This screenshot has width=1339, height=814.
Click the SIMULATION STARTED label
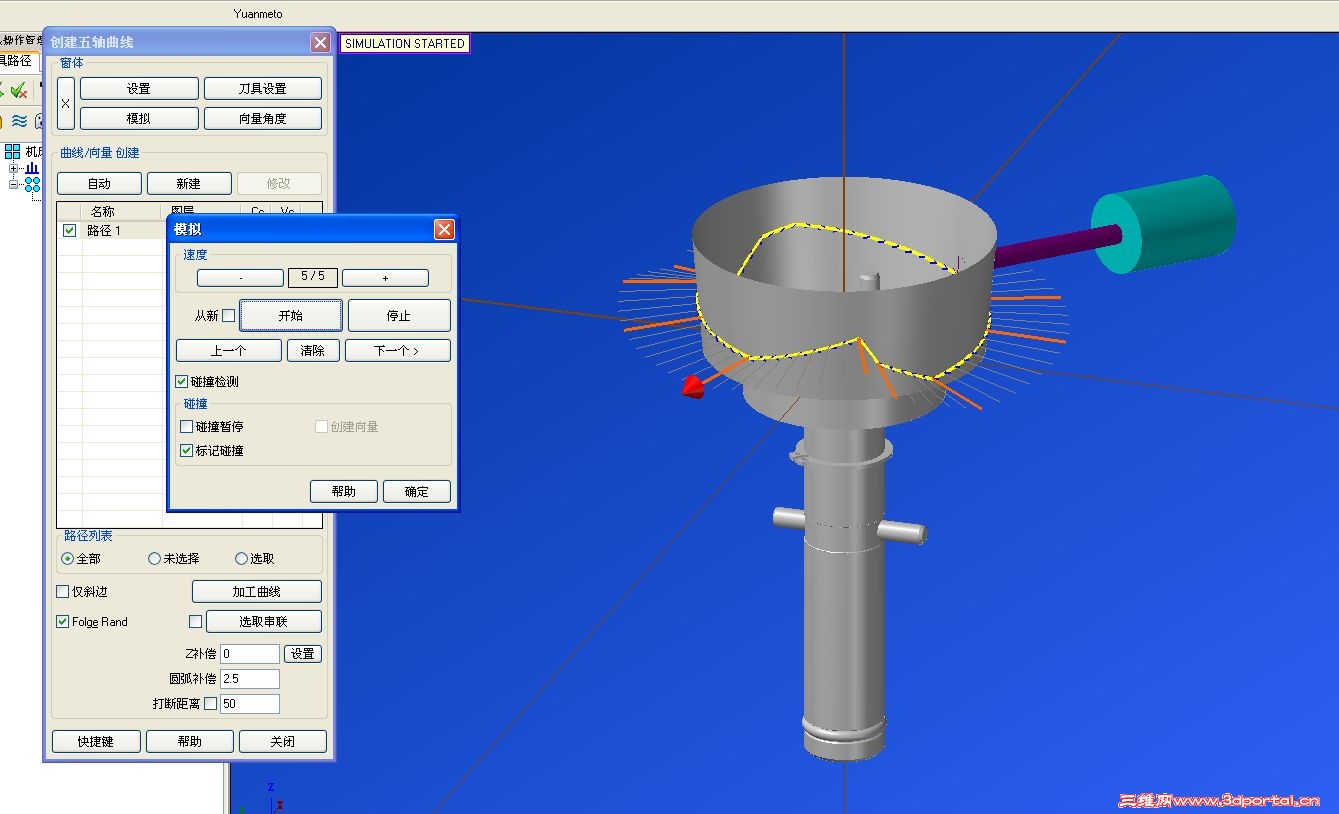coord(405,44)
